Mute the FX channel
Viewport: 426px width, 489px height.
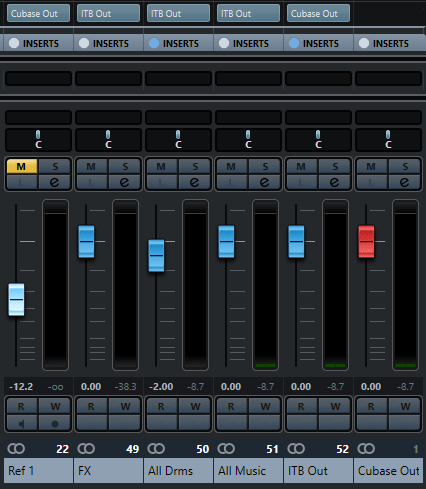92,166
